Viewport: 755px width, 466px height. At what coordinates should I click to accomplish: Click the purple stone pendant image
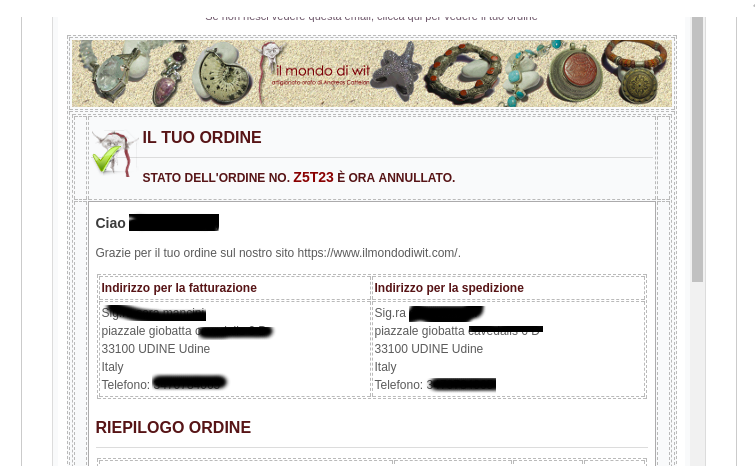tap(169, 77)
